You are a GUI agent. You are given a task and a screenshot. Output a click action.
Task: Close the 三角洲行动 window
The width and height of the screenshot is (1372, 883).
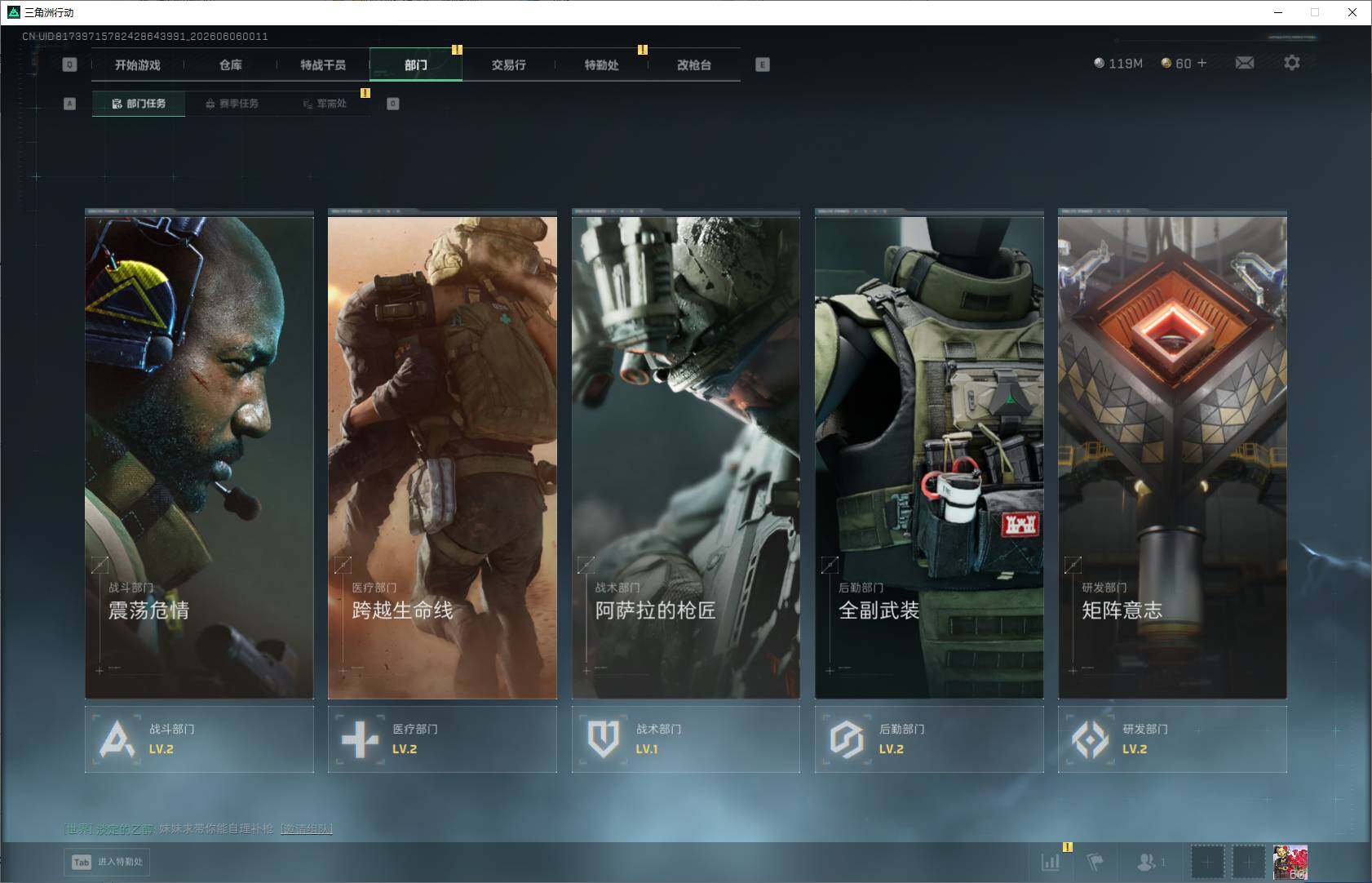click(1352, 12)
